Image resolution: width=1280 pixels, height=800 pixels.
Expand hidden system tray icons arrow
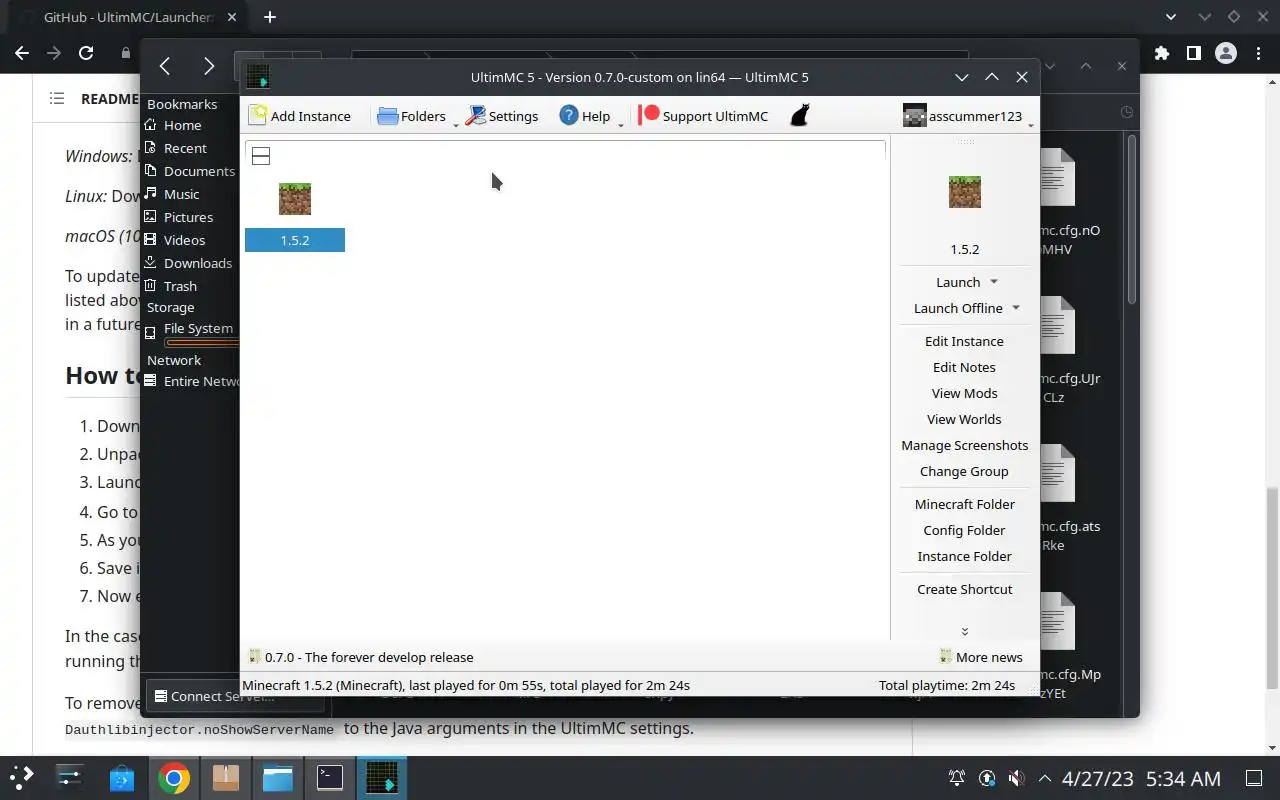tap(1044, 778)
